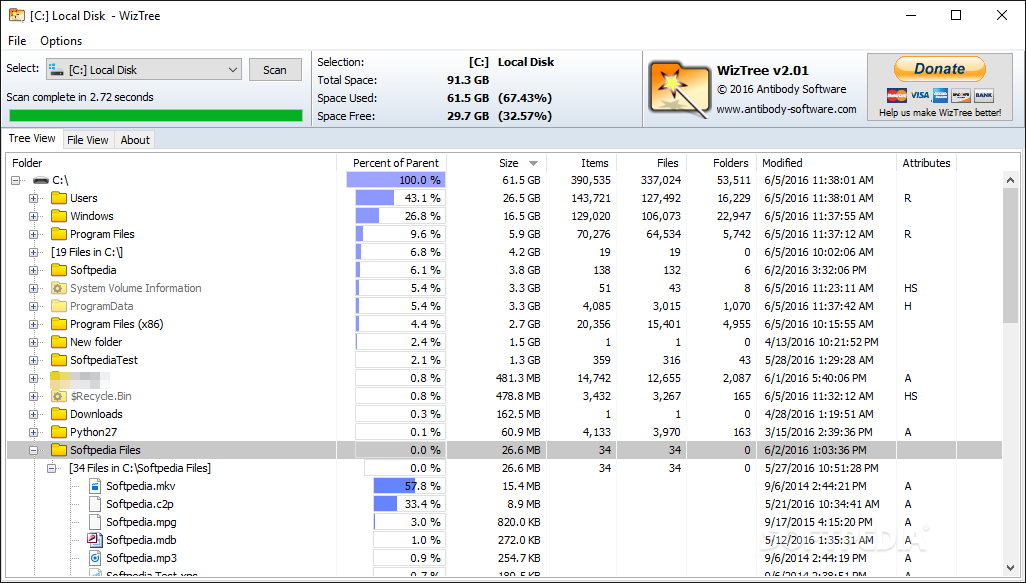1026x583 pixels.
Task: Click the Softpedia.mdb Access file icon
Action: tap(95, 540)
